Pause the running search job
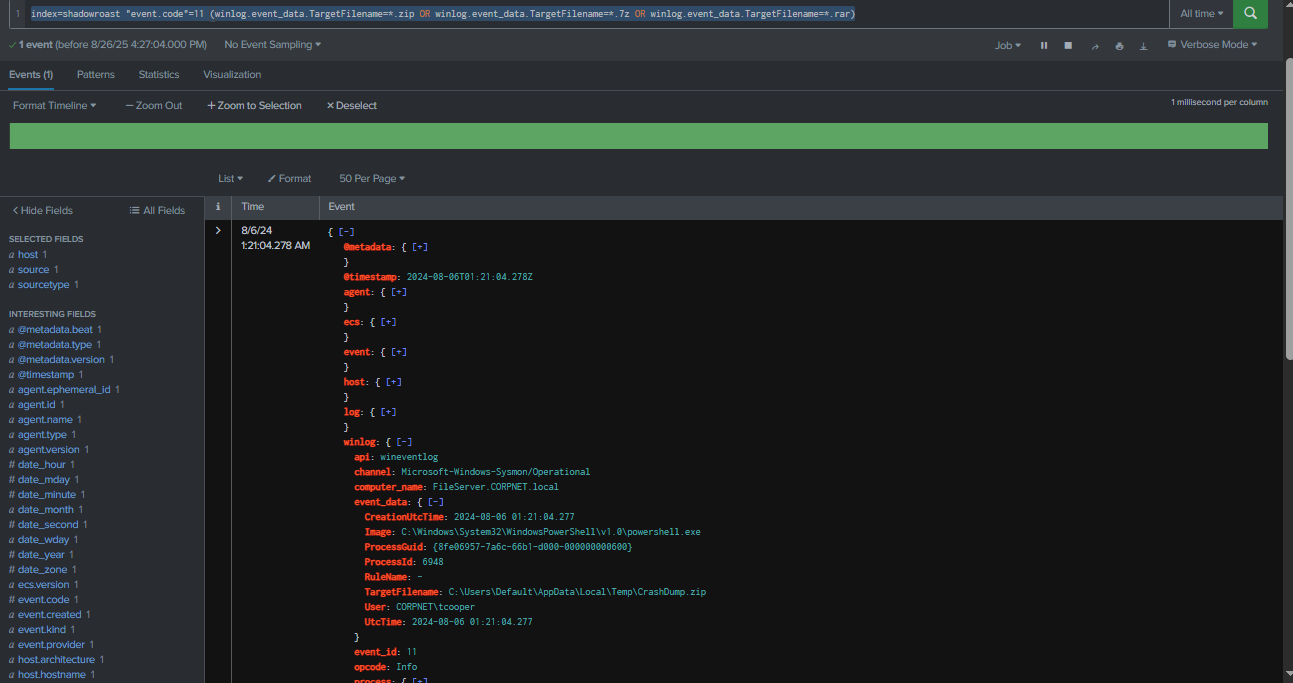This screenshot has height=683, width=1293. [x=1044, y=46]
